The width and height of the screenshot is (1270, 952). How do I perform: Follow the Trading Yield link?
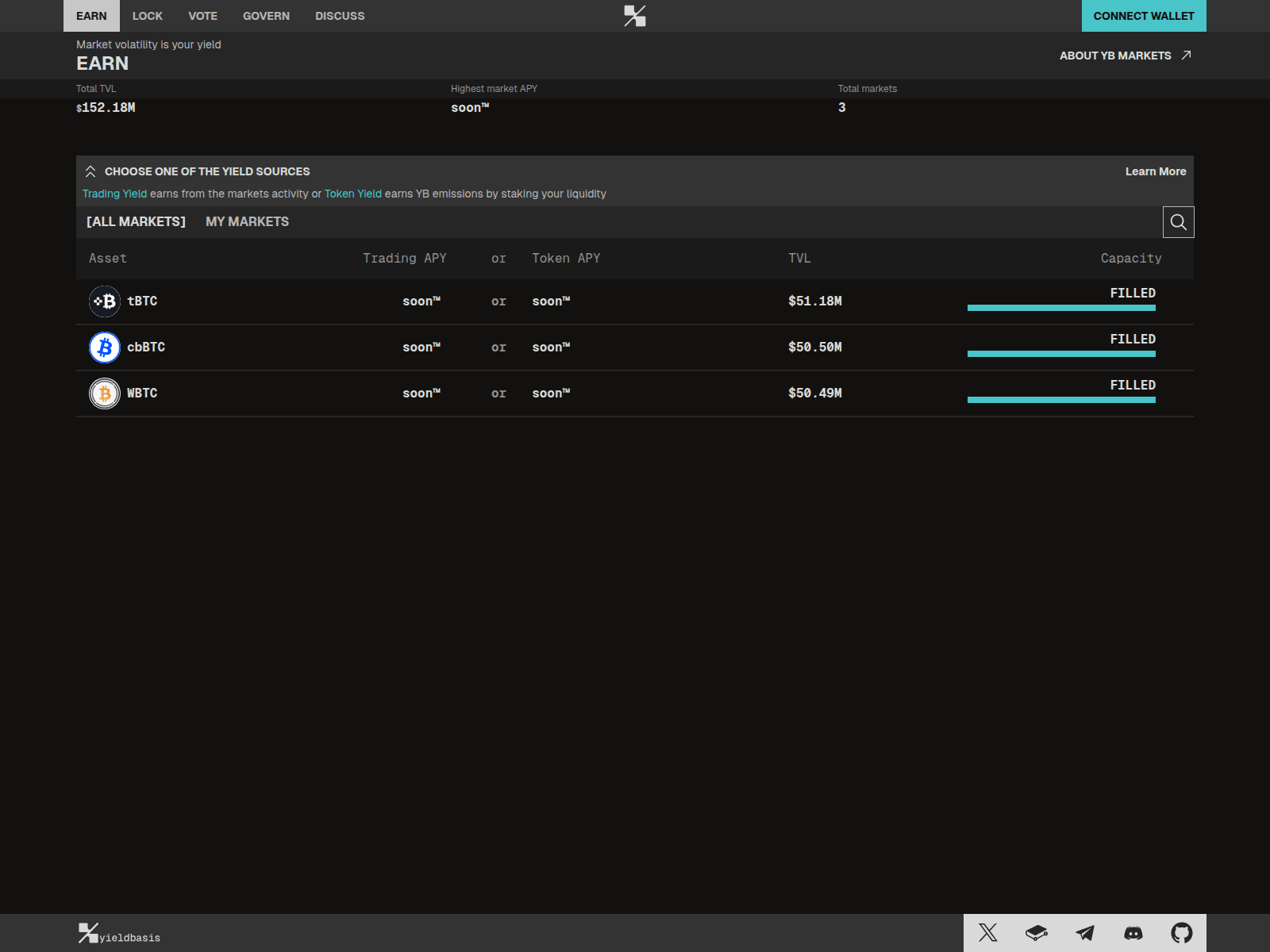pos(114,194)
